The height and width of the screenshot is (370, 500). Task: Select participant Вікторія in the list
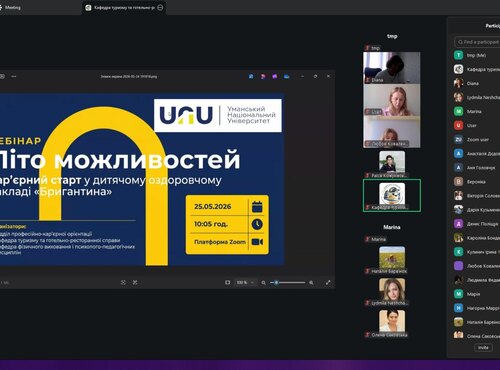click(477, 196)
